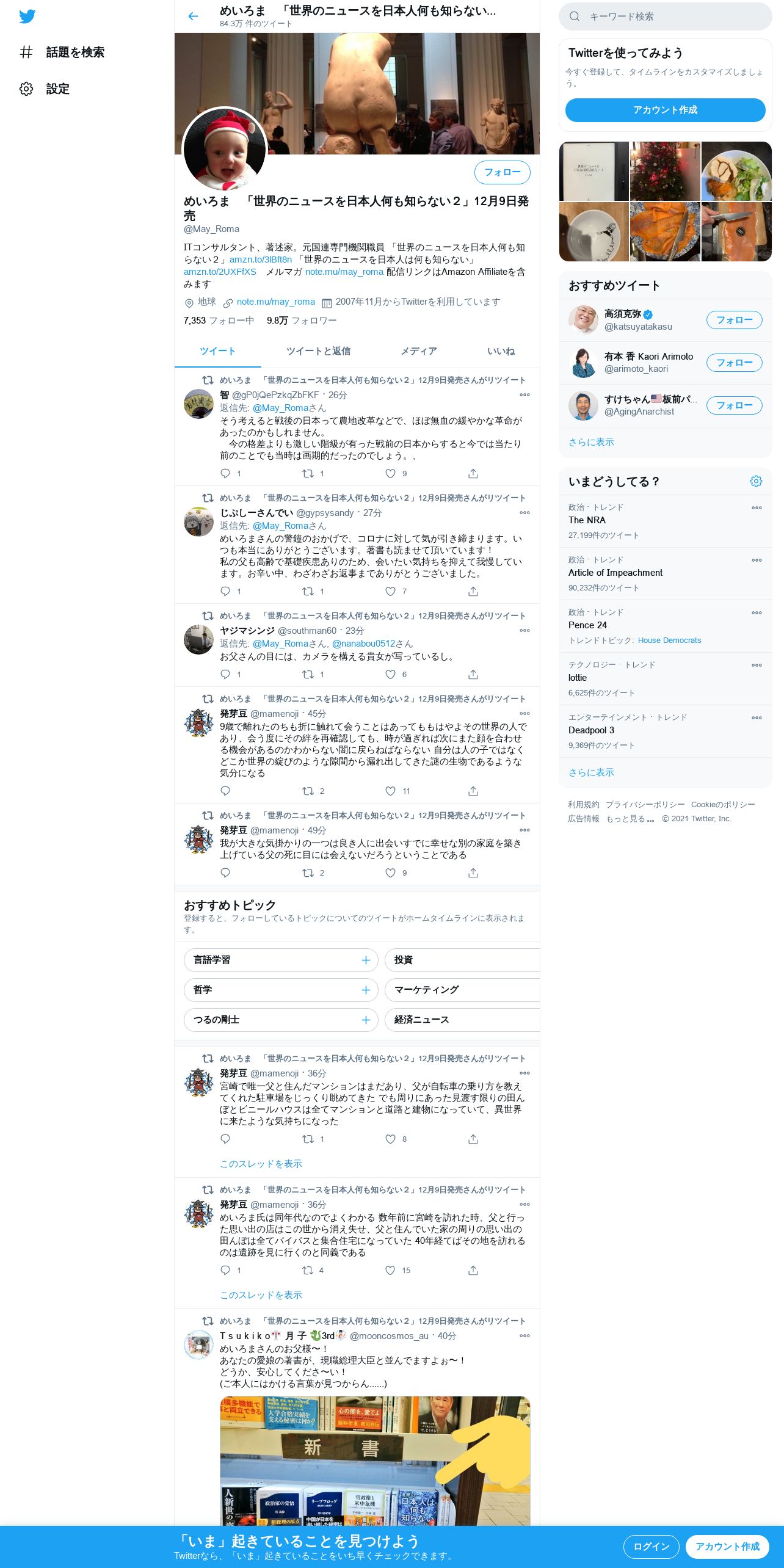Share 智's 26分 tweet
Viewport: 784px width, 1568px height.
(473, 473)
